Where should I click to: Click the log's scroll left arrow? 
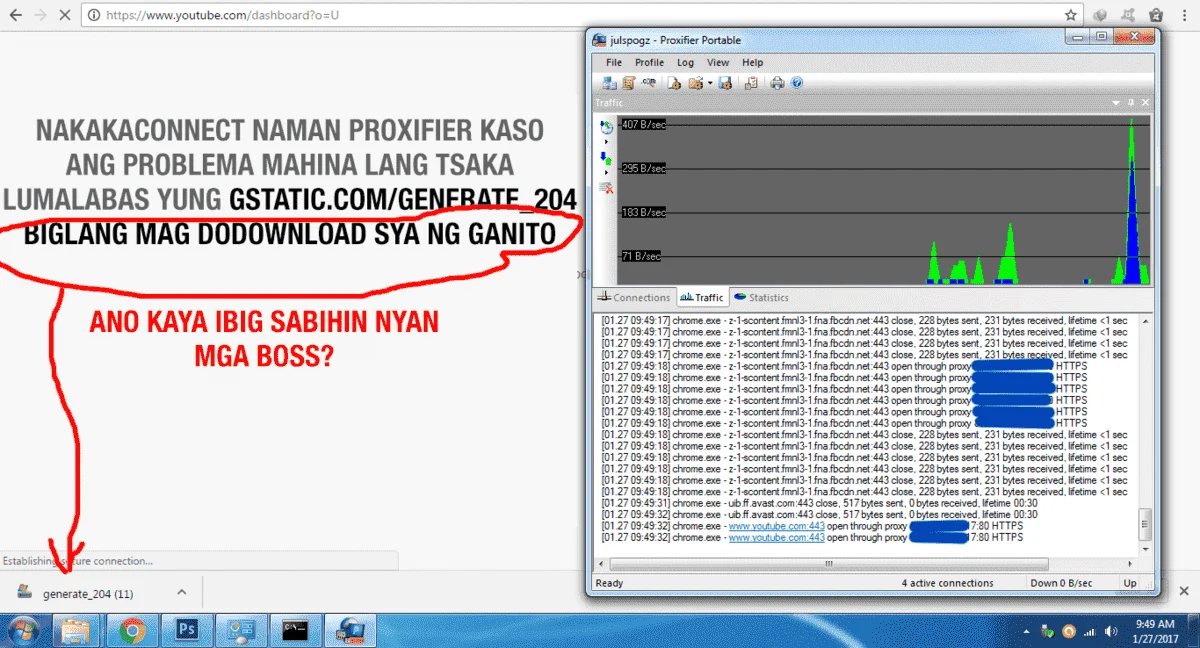coord(600,564)
